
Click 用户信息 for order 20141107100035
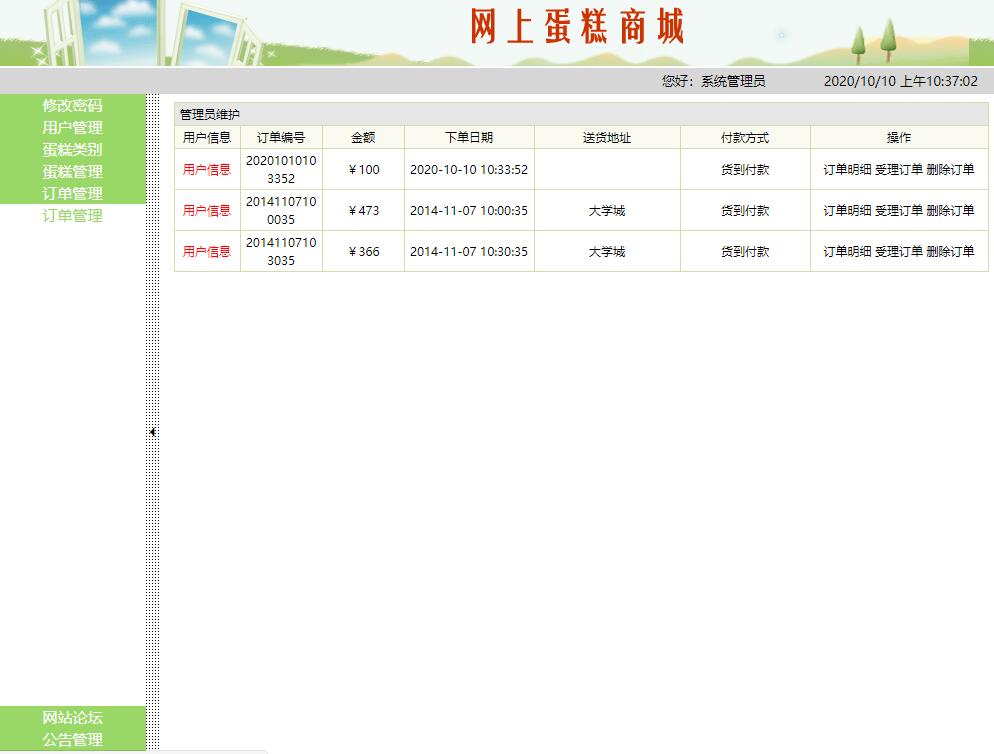206,211
